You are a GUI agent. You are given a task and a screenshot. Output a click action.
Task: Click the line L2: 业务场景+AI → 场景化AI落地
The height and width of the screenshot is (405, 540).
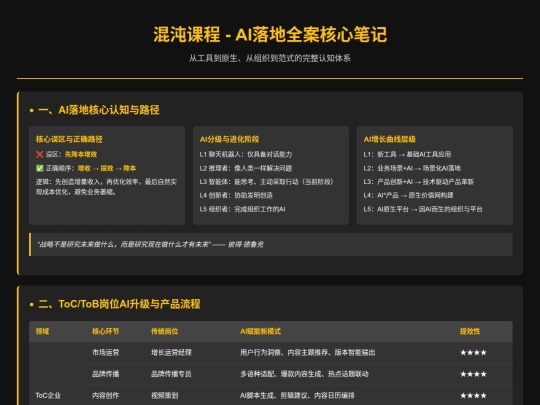(x=412, y=168)
